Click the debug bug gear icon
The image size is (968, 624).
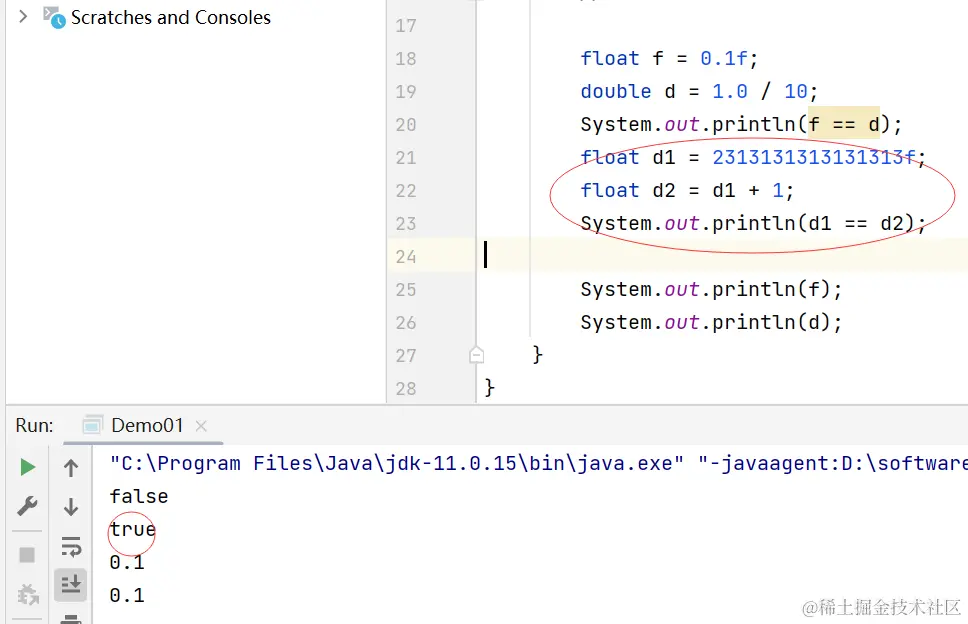click(28, 594)
